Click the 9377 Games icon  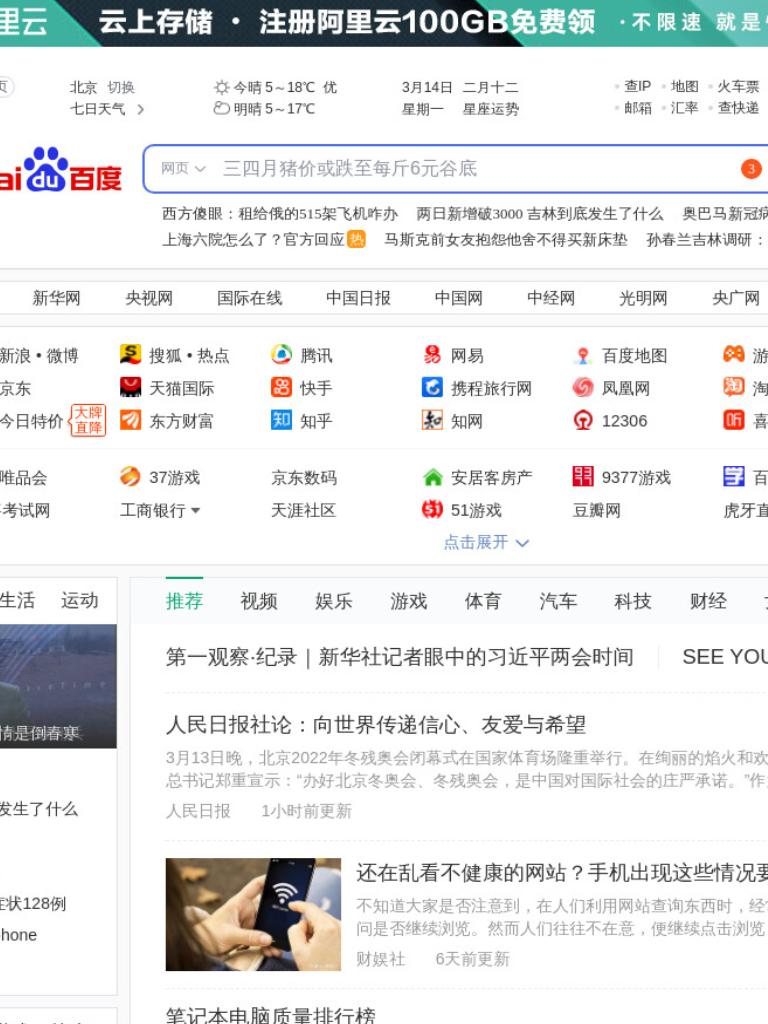(x=583, y=476)
